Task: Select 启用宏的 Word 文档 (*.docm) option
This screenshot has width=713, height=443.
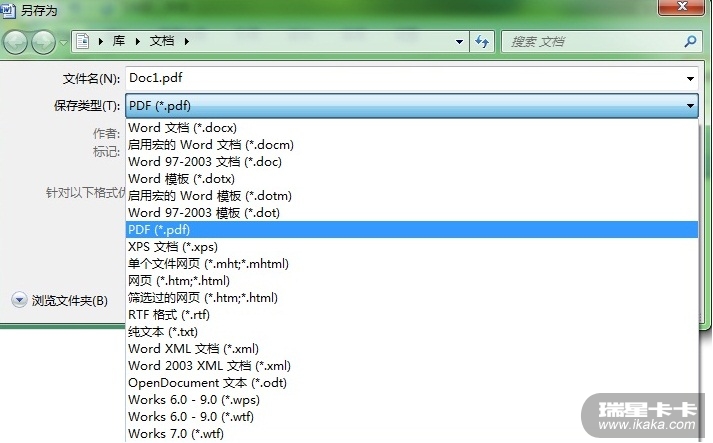Action: click(412, 145)
